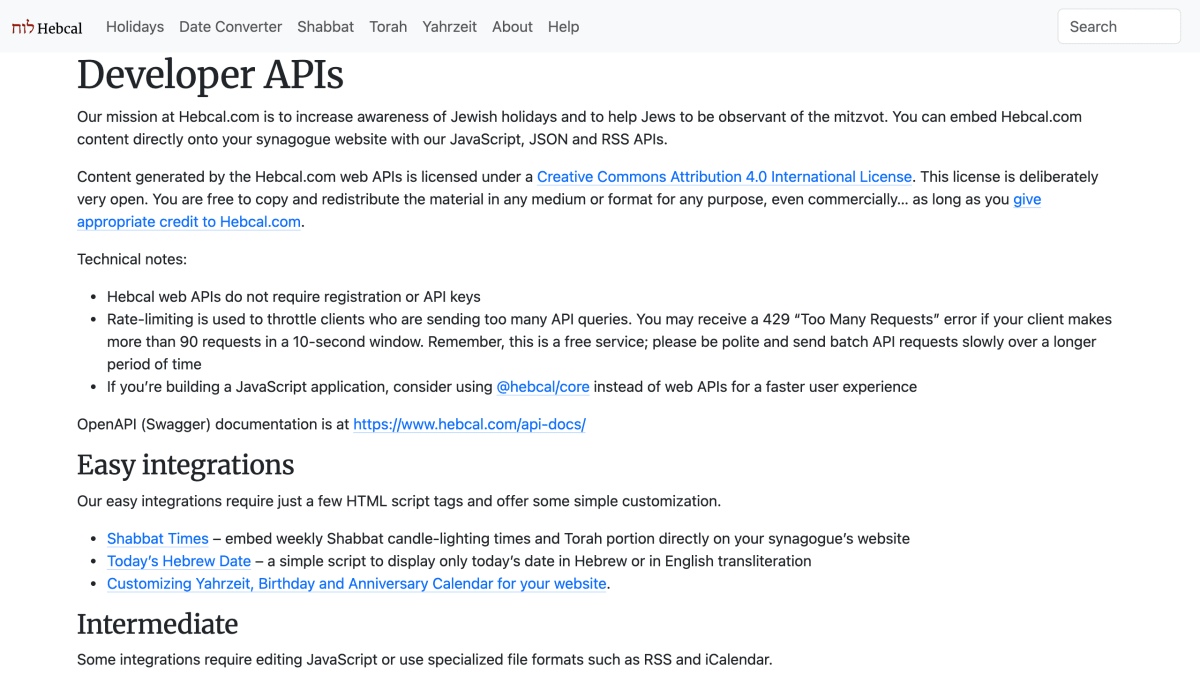Click the 'Technical notes:' text

[132, 259]
